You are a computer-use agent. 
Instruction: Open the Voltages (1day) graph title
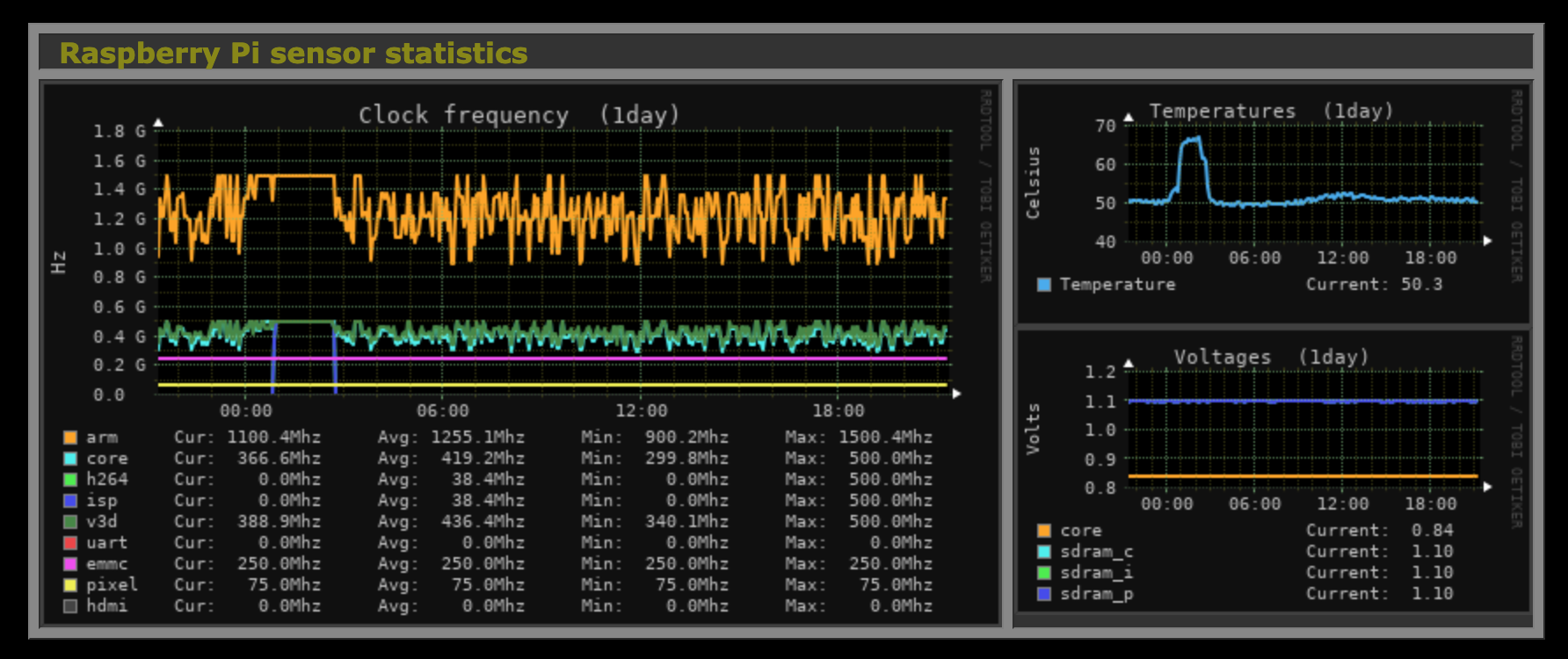[1271, 358]
